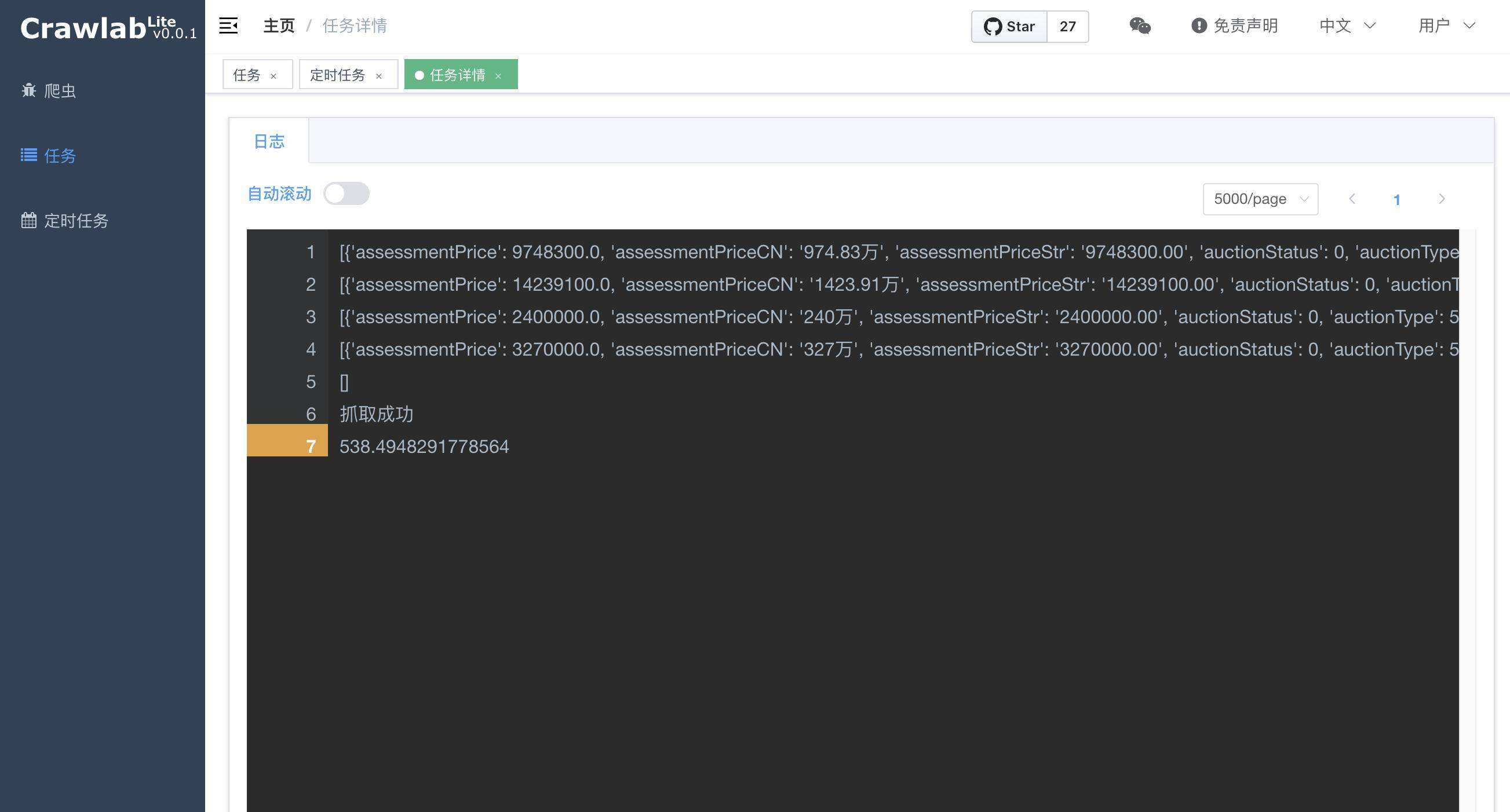This screenshot has height=812, width=1510.
Task: Go to next log page arrow
Action: [1442, 199]
